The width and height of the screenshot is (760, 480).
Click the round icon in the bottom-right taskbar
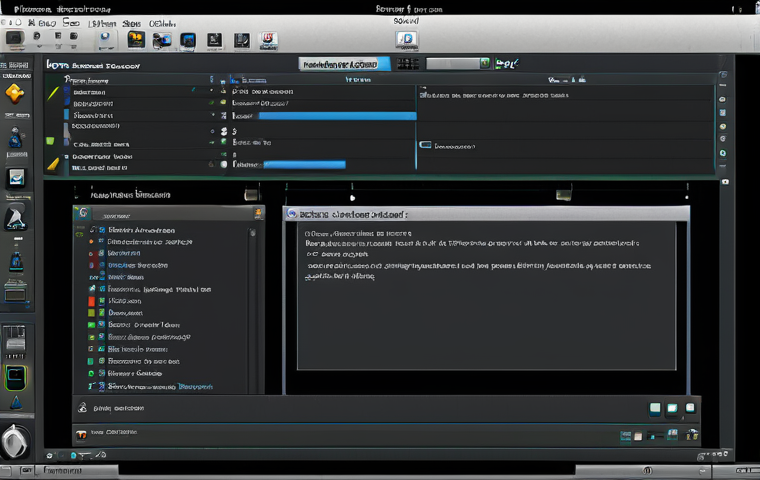click(x=647, y=470)
